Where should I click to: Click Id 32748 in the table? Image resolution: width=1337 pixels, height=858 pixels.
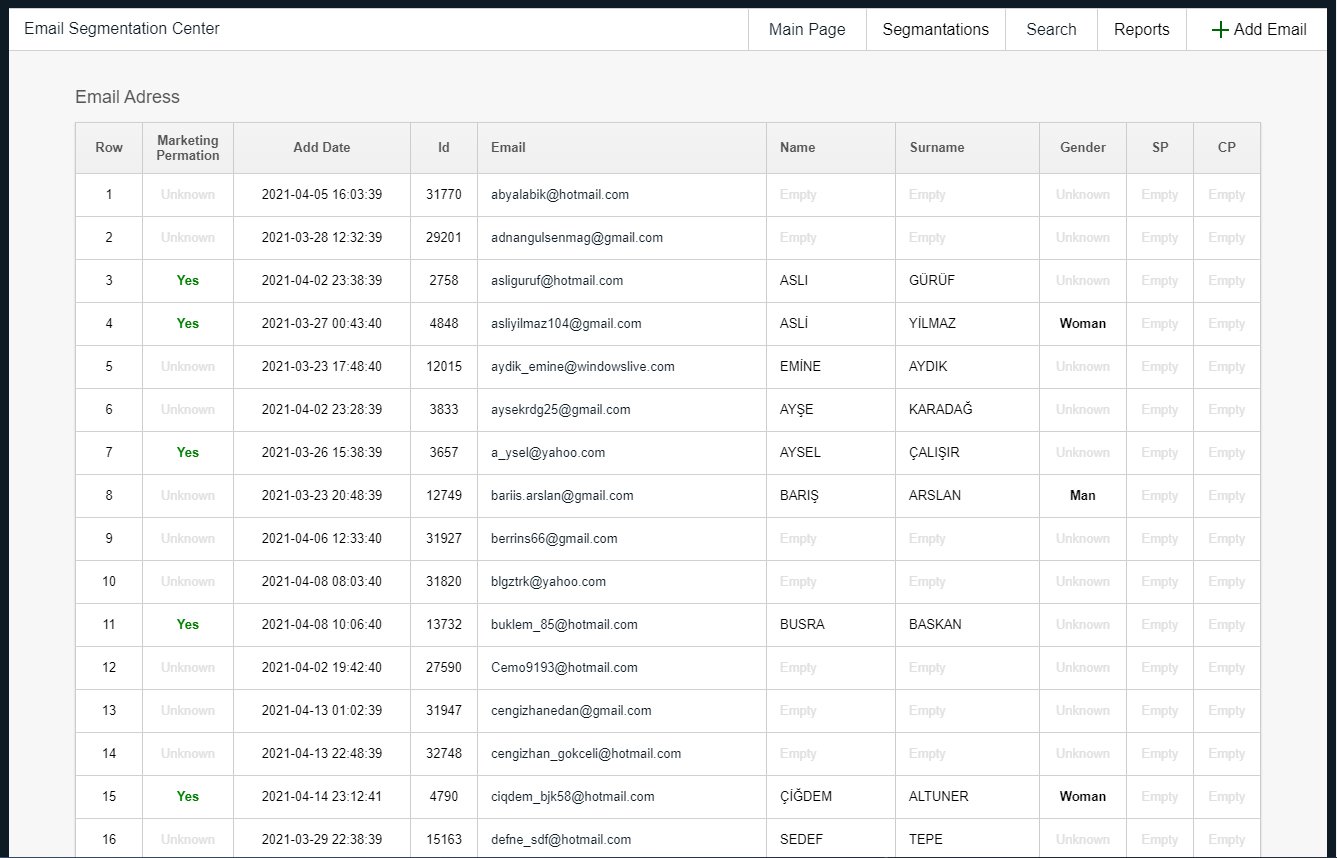(x=444, y=754)
